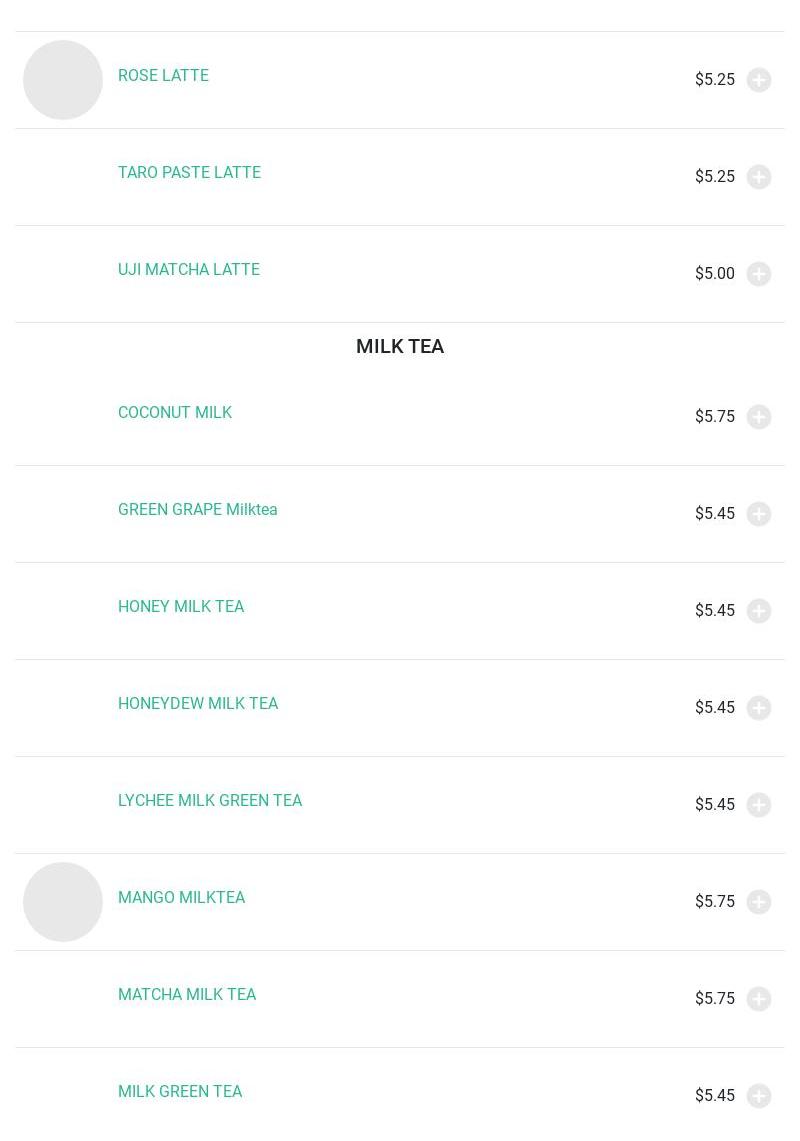Add Rose Latte using its plus icon
This screenshot has height=1141, width=800.
point(759,80)
